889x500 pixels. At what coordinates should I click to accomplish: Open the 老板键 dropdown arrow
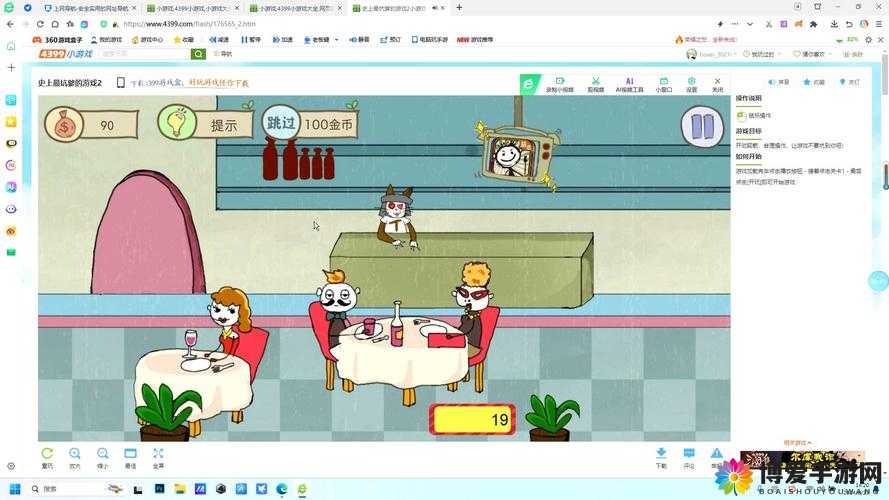click(337, 40)
